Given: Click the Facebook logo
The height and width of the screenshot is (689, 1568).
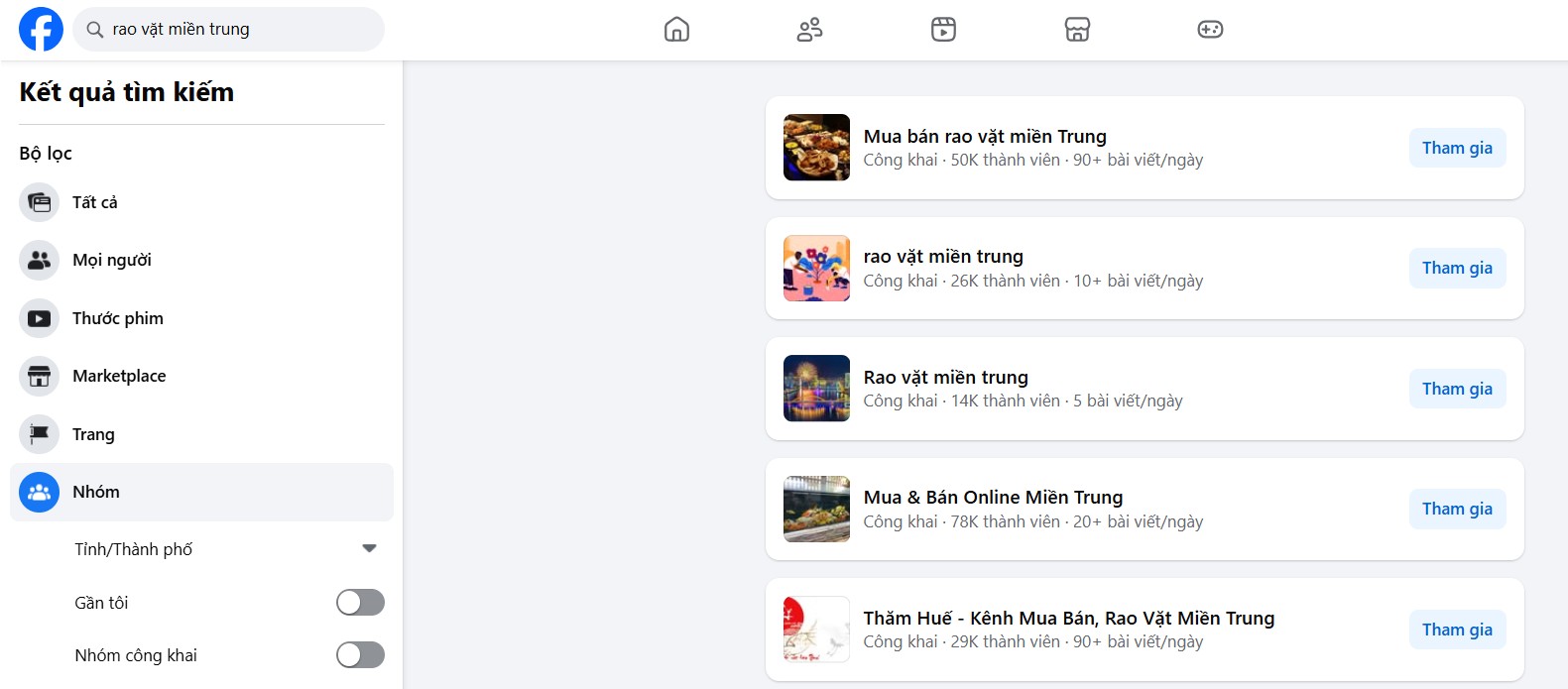Looking at the screenshot, I should point(40,29).
